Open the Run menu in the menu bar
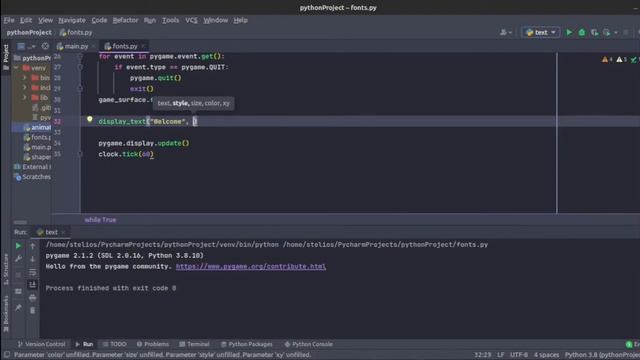The image size is (640, 360). [149, 20]
